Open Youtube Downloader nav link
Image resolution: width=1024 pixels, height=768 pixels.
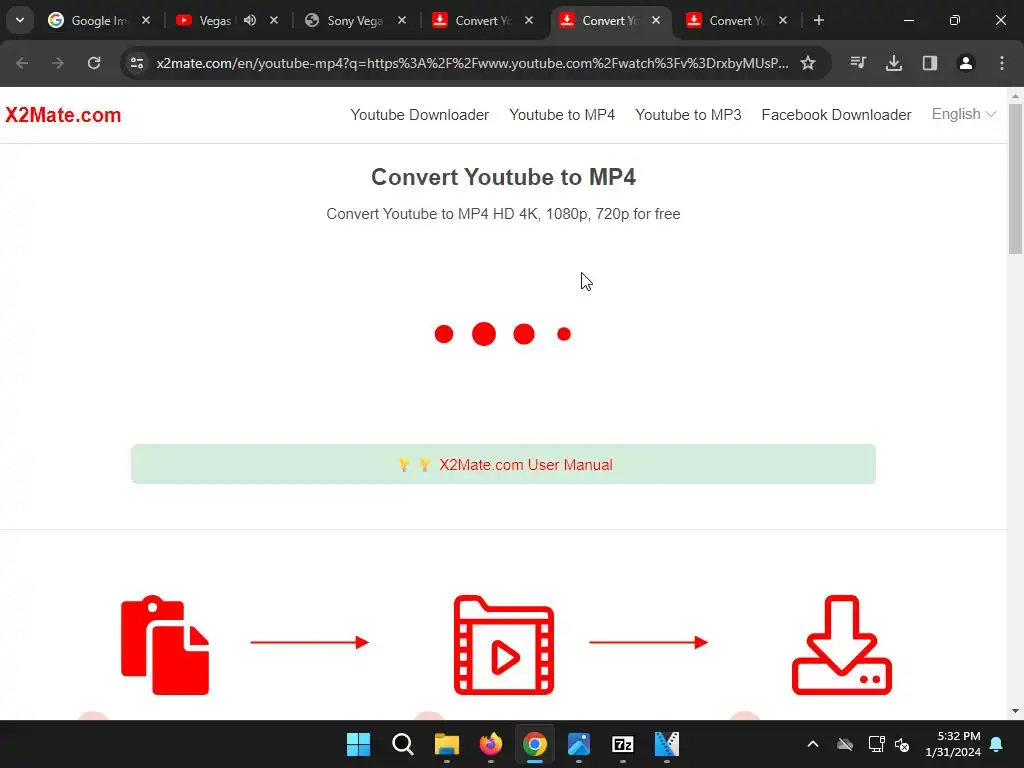point(419,115)
